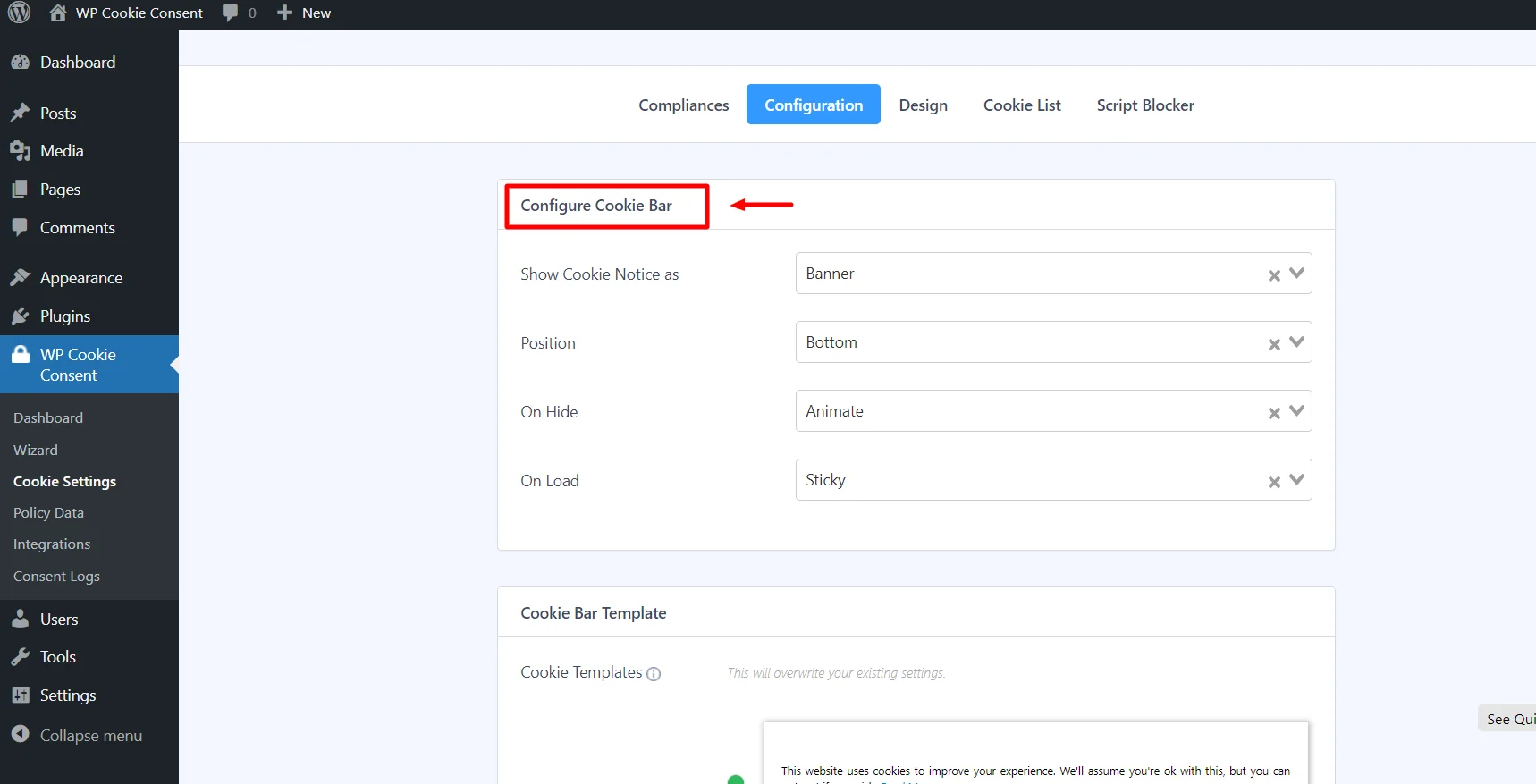
Task: Click the WP Cookie Consent lock icon
Action: coord(20,355)
